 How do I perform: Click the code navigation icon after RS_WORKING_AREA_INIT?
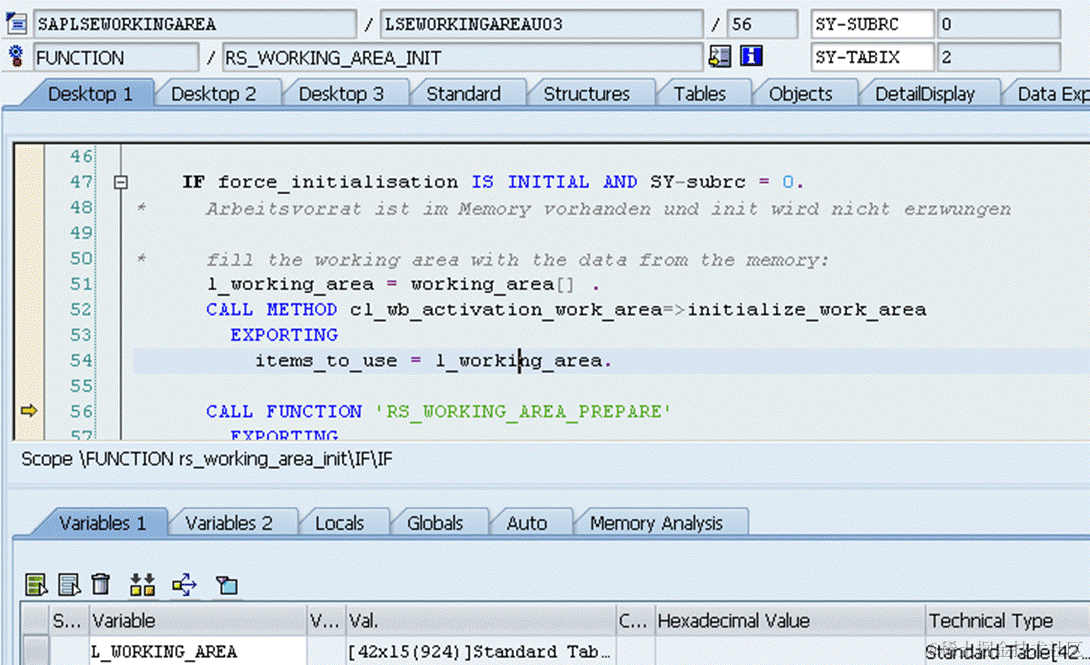click(719, 56)
